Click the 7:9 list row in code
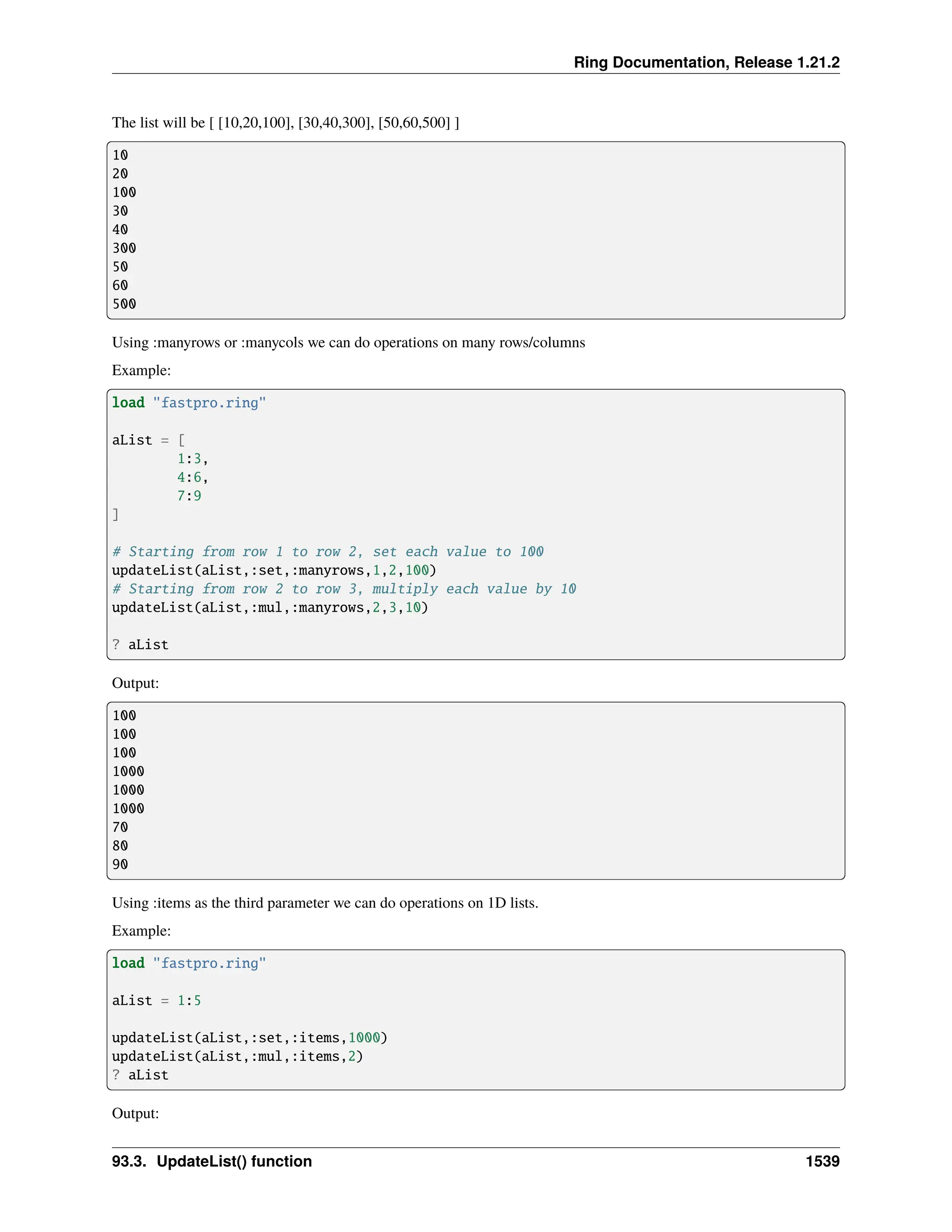This screenshot has height=1232, width=952. tap(189, 496)
